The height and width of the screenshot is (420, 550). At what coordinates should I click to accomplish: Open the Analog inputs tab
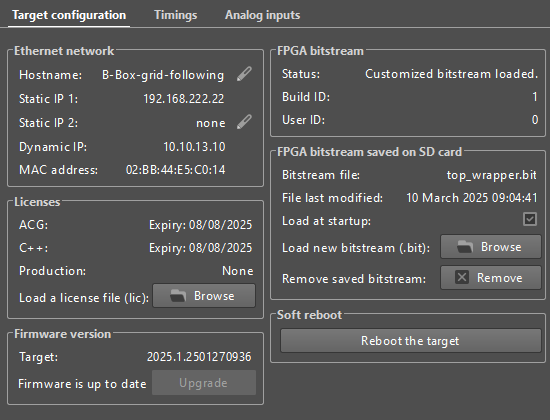pos(262,15)
